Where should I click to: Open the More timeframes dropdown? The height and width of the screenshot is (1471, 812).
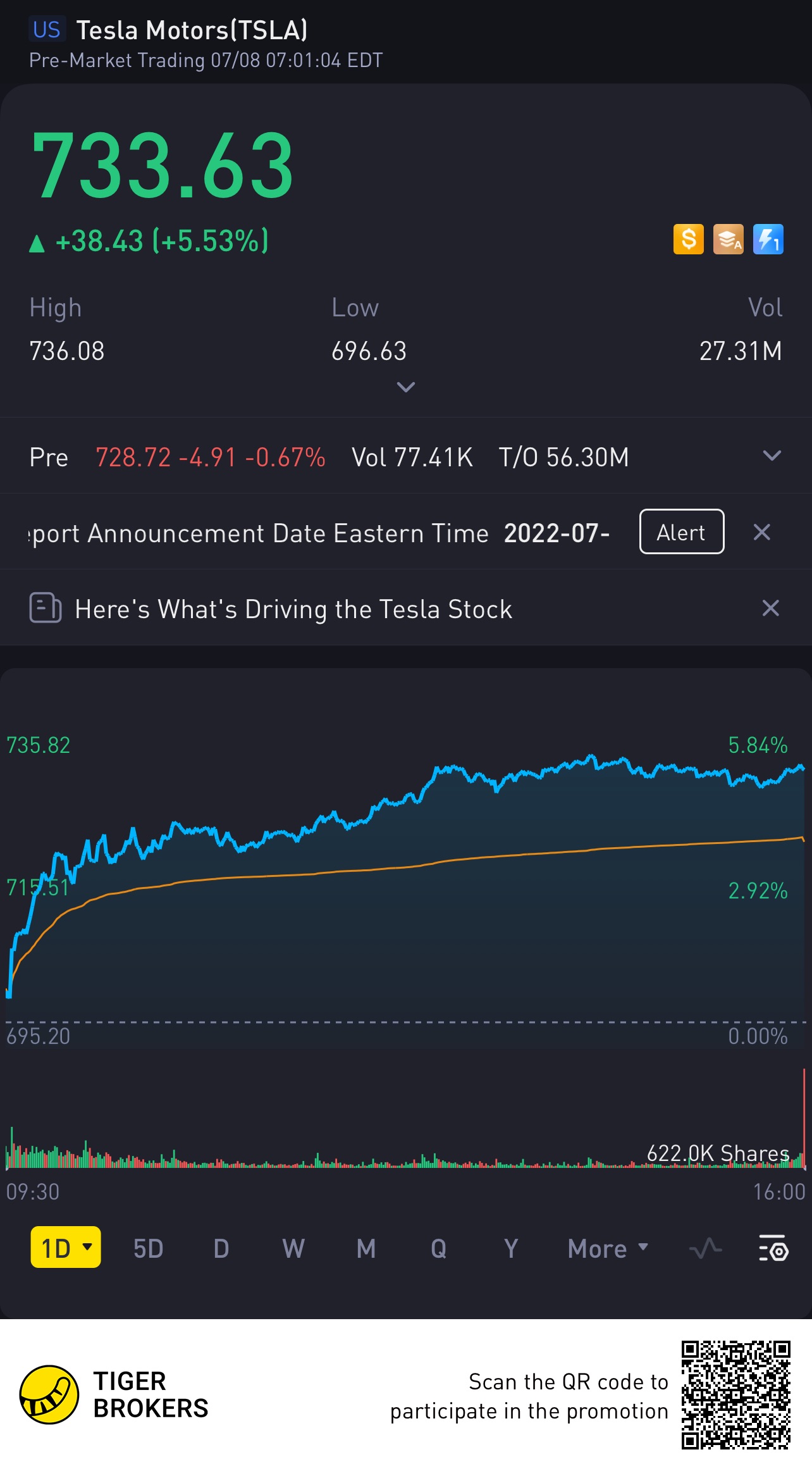click(607, 1248)
